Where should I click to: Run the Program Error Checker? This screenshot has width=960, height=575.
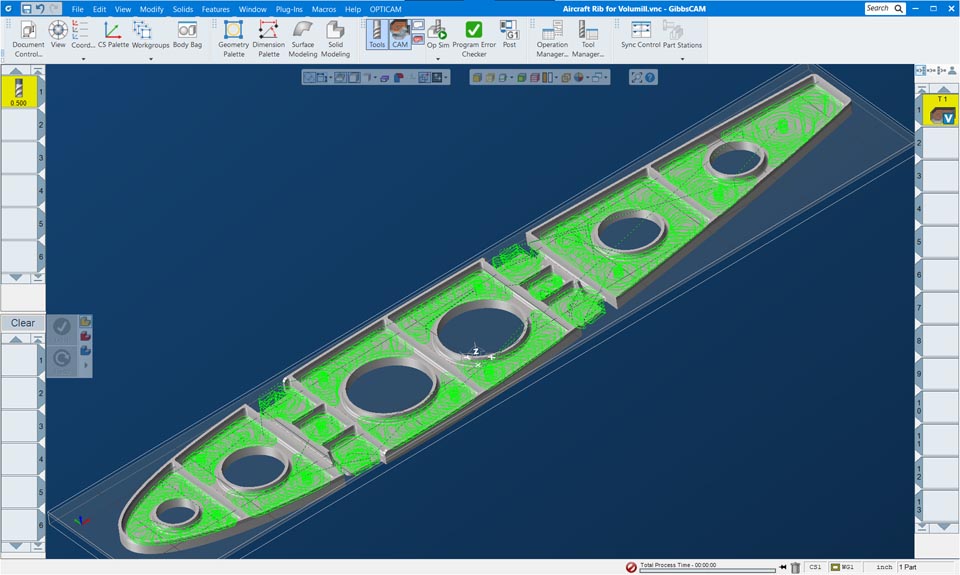click(474, 38)
